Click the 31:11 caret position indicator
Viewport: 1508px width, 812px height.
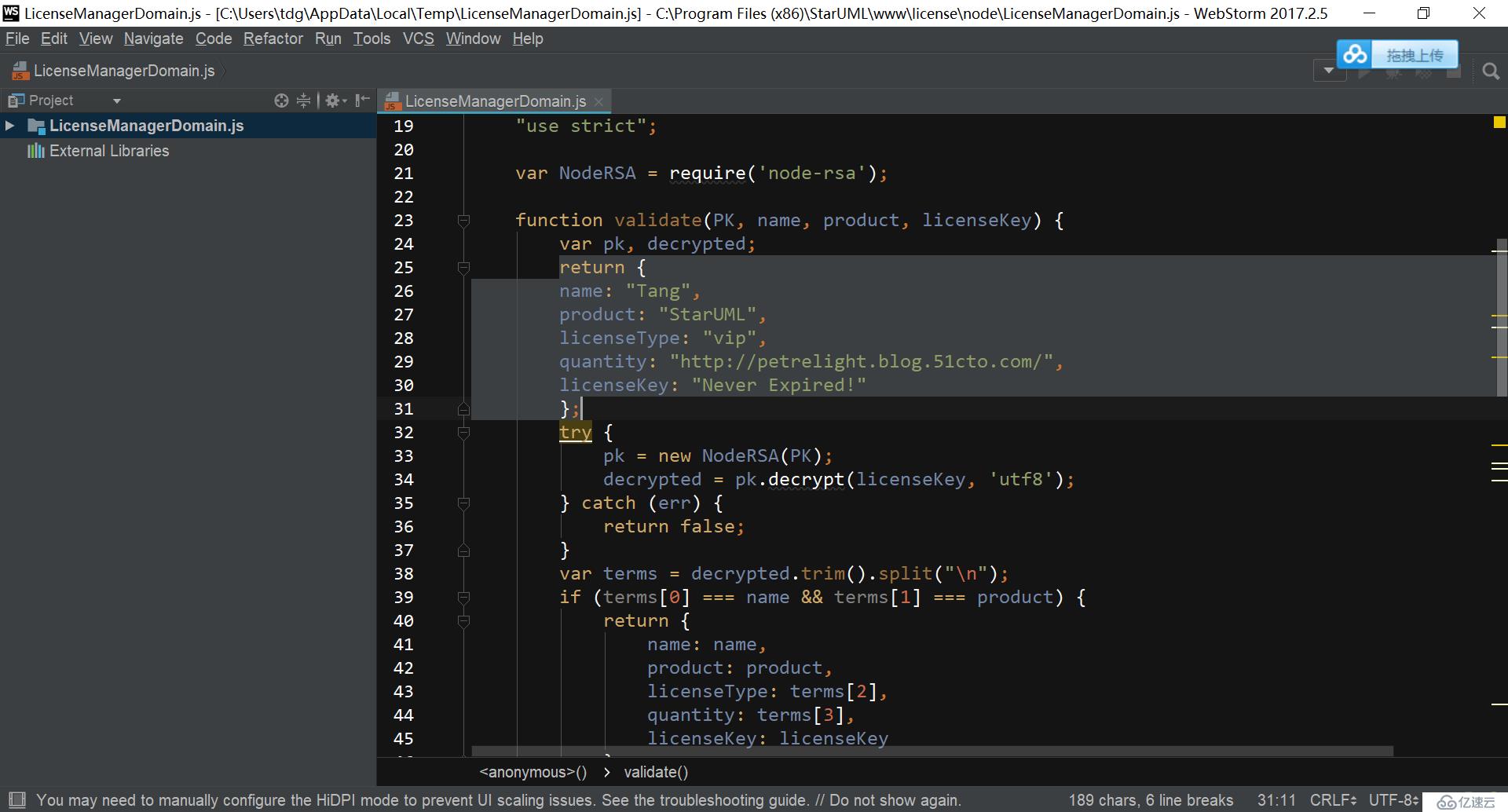point(1276,800)
